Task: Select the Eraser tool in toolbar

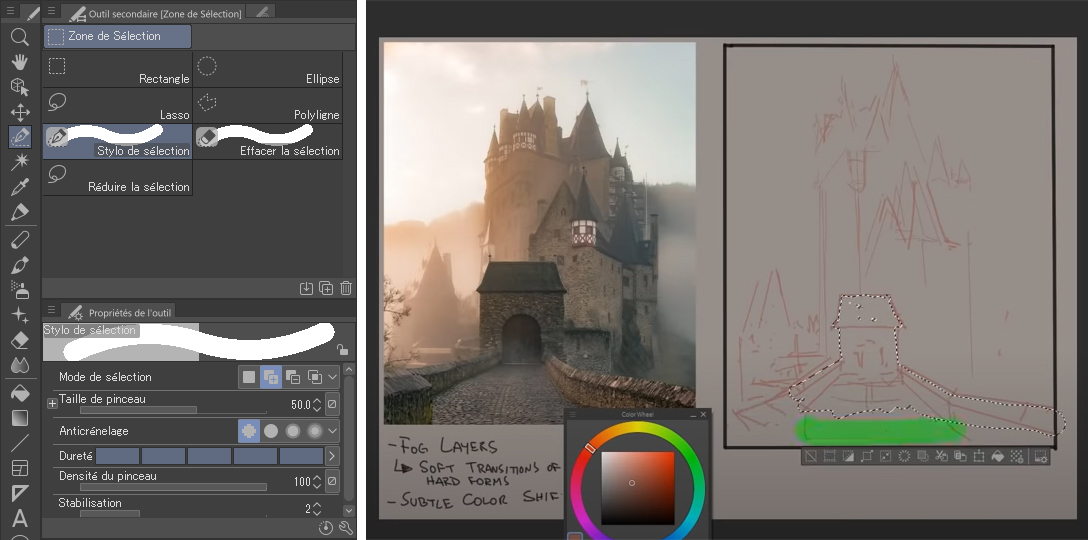Action: pos(19,341)
